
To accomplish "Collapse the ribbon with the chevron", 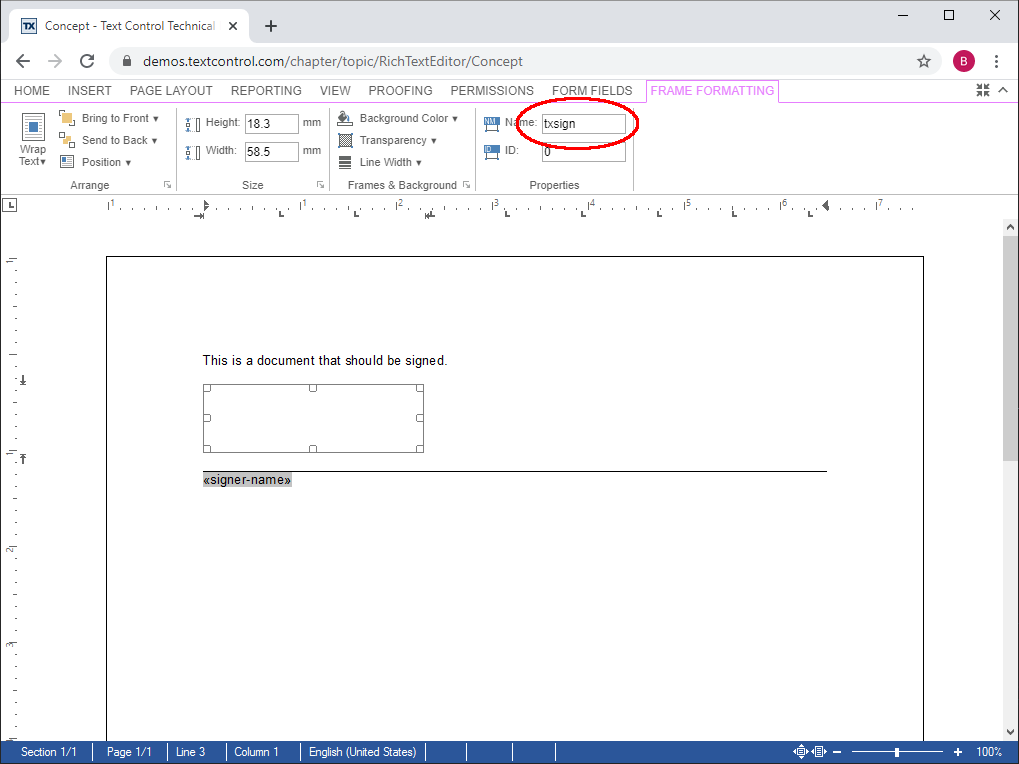I will (x=1003, y=90).
